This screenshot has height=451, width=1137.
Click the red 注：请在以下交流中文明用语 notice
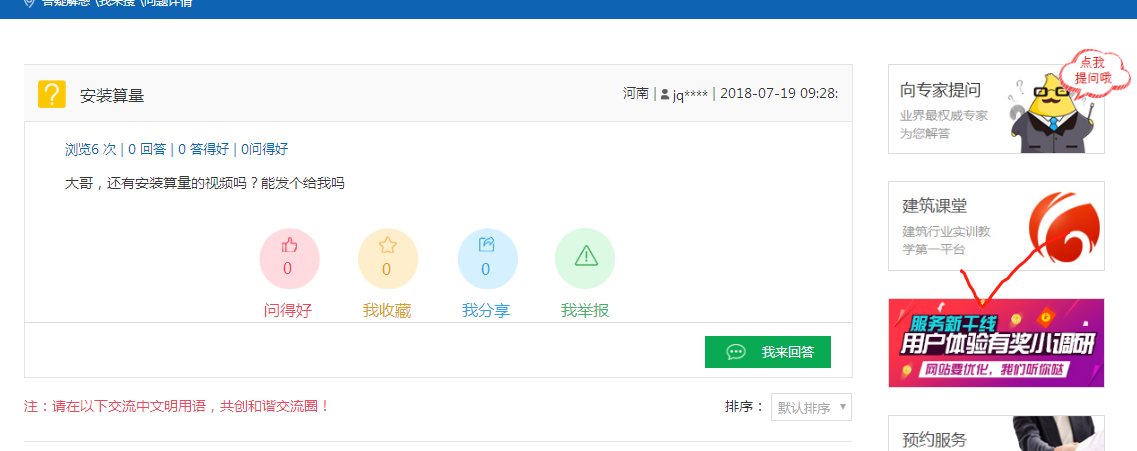click(178, 406)
